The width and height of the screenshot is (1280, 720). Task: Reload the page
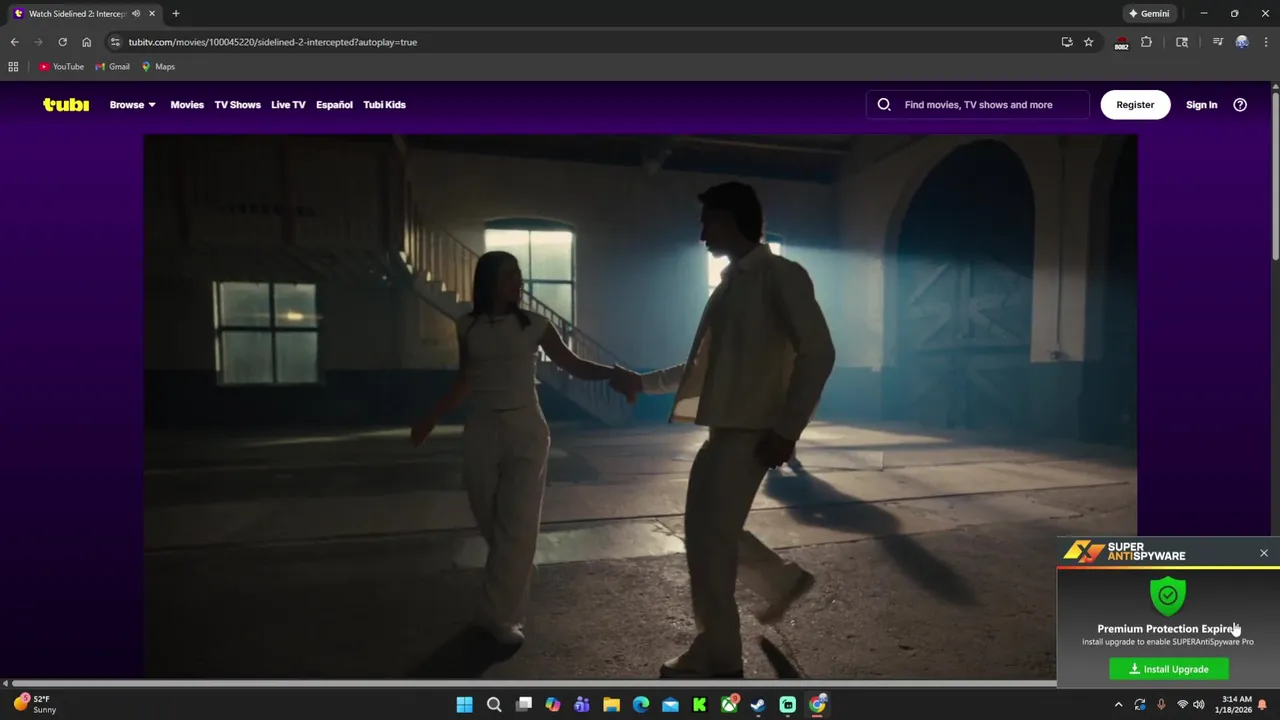click(x=62, y=42)
